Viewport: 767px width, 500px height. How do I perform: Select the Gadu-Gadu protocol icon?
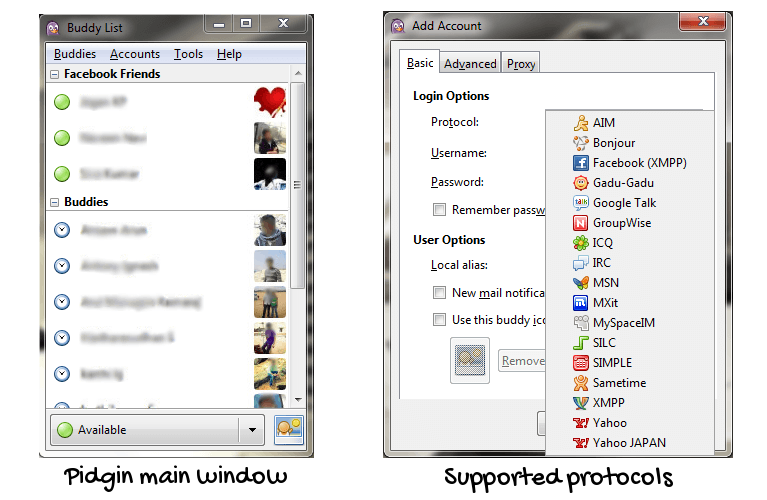click(x=581, y=183)
